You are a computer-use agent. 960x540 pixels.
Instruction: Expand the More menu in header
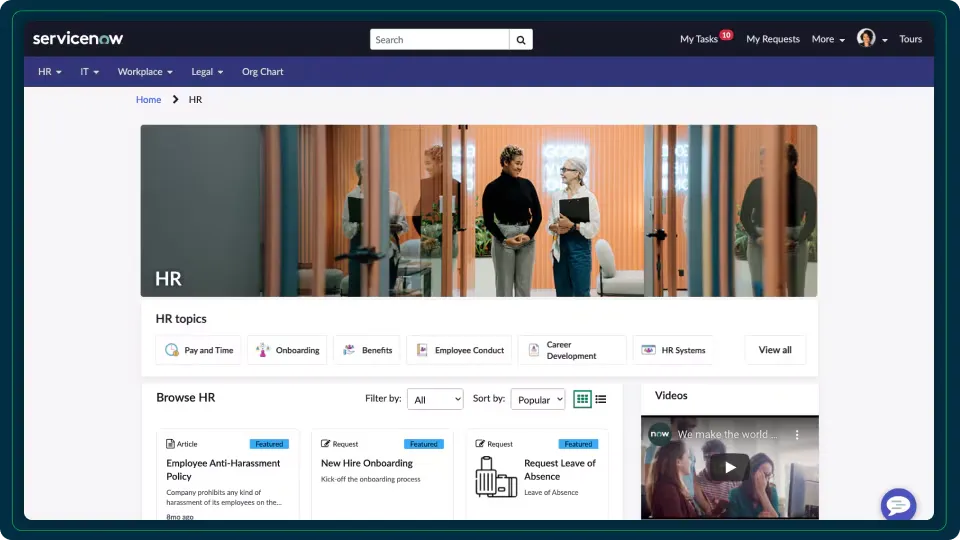(x=828, y=39)
